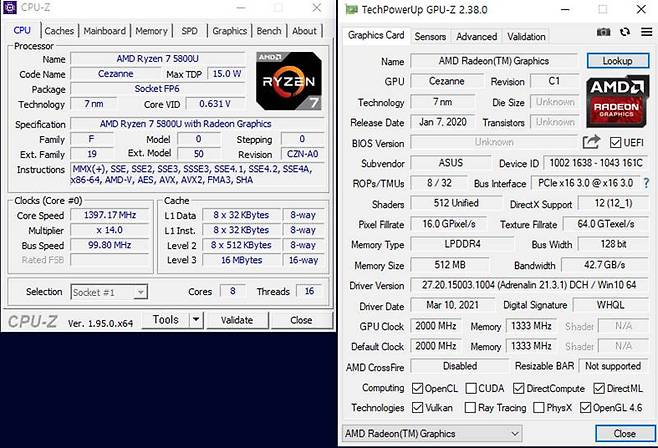Click the Ryzen 7 logo in CPU-Z
This screenshot has height=448, width=658.
(x=289, y=81)
